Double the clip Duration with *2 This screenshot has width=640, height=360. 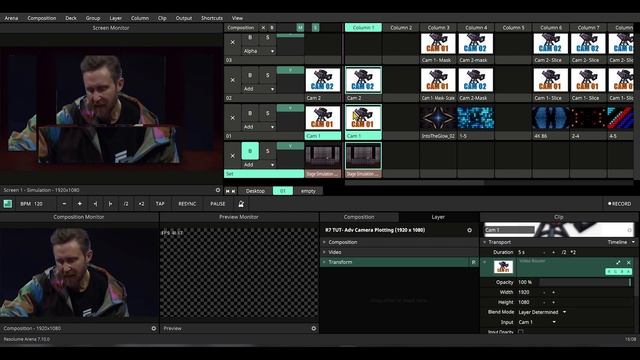coord(573,252)
